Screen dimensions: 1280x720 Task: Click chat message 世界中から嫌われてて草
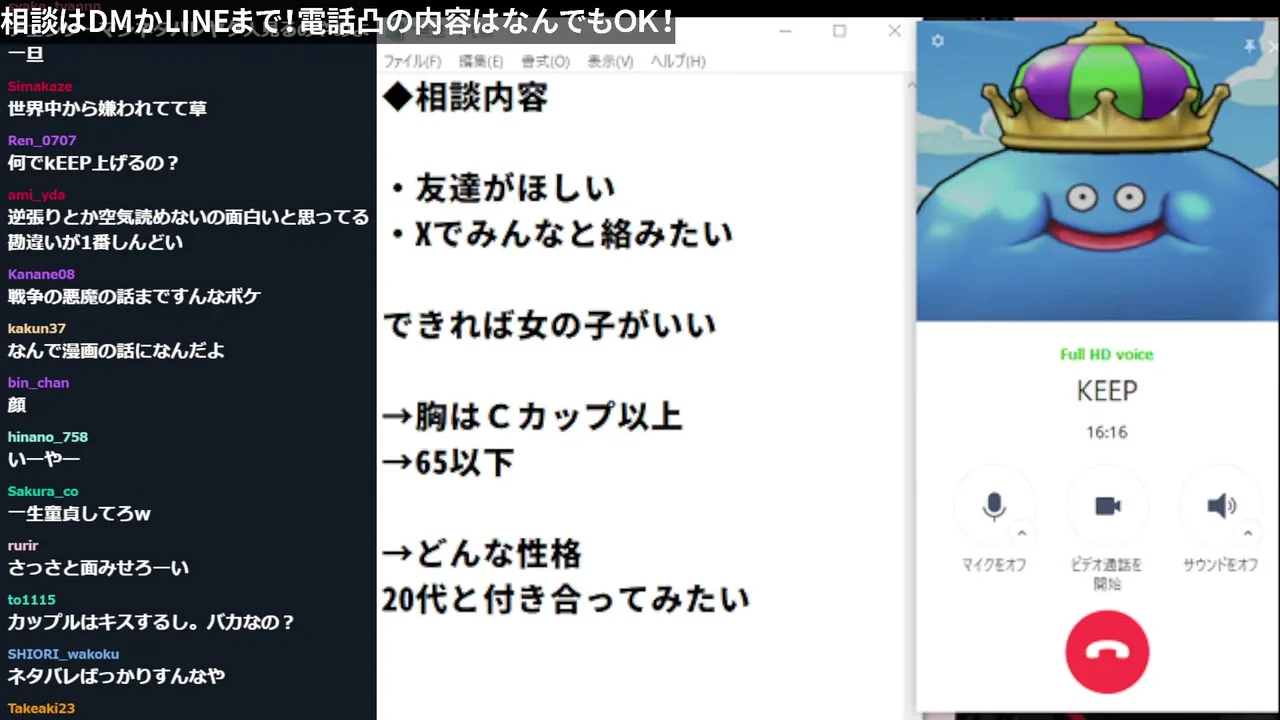[107, 108]
